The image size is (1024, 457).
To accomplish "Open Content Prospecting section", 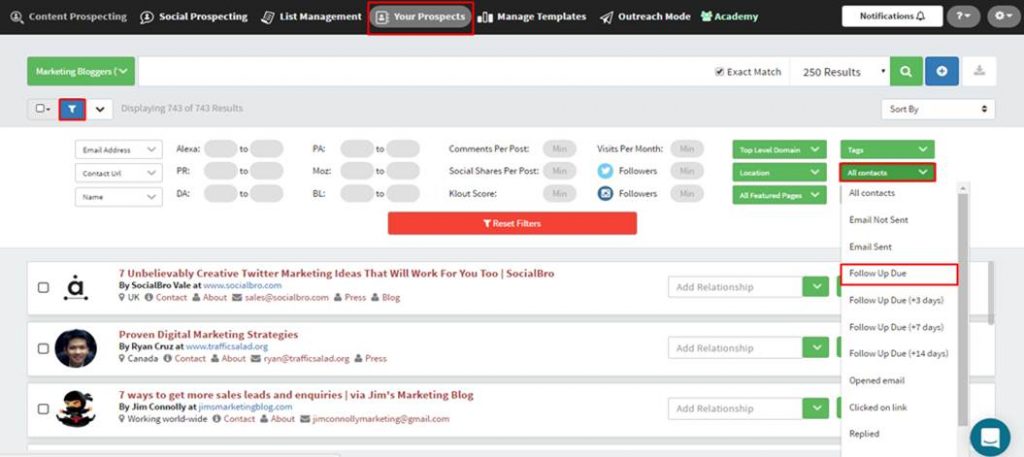I will coord(69,17).
